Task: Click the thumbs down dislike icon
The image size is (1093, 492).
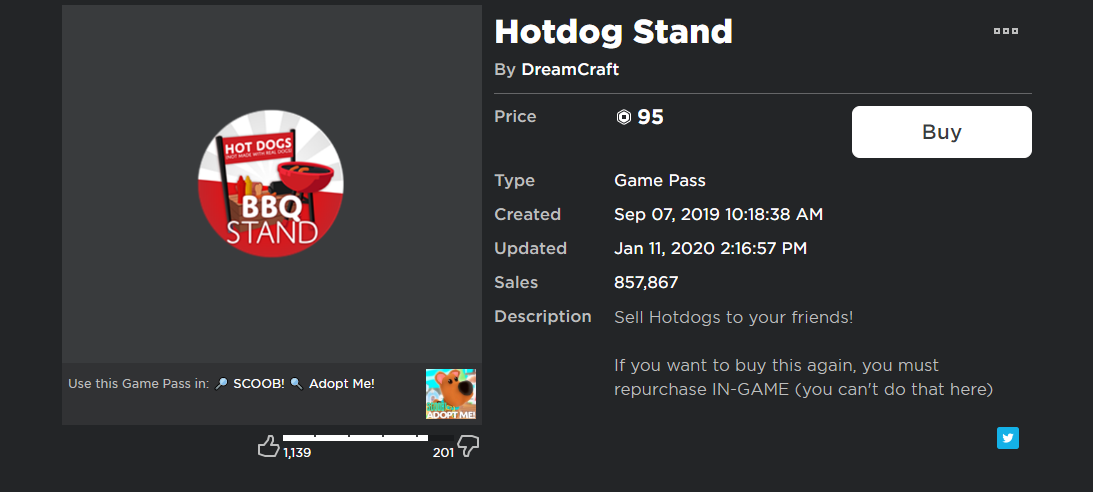Action: point(468,447)
